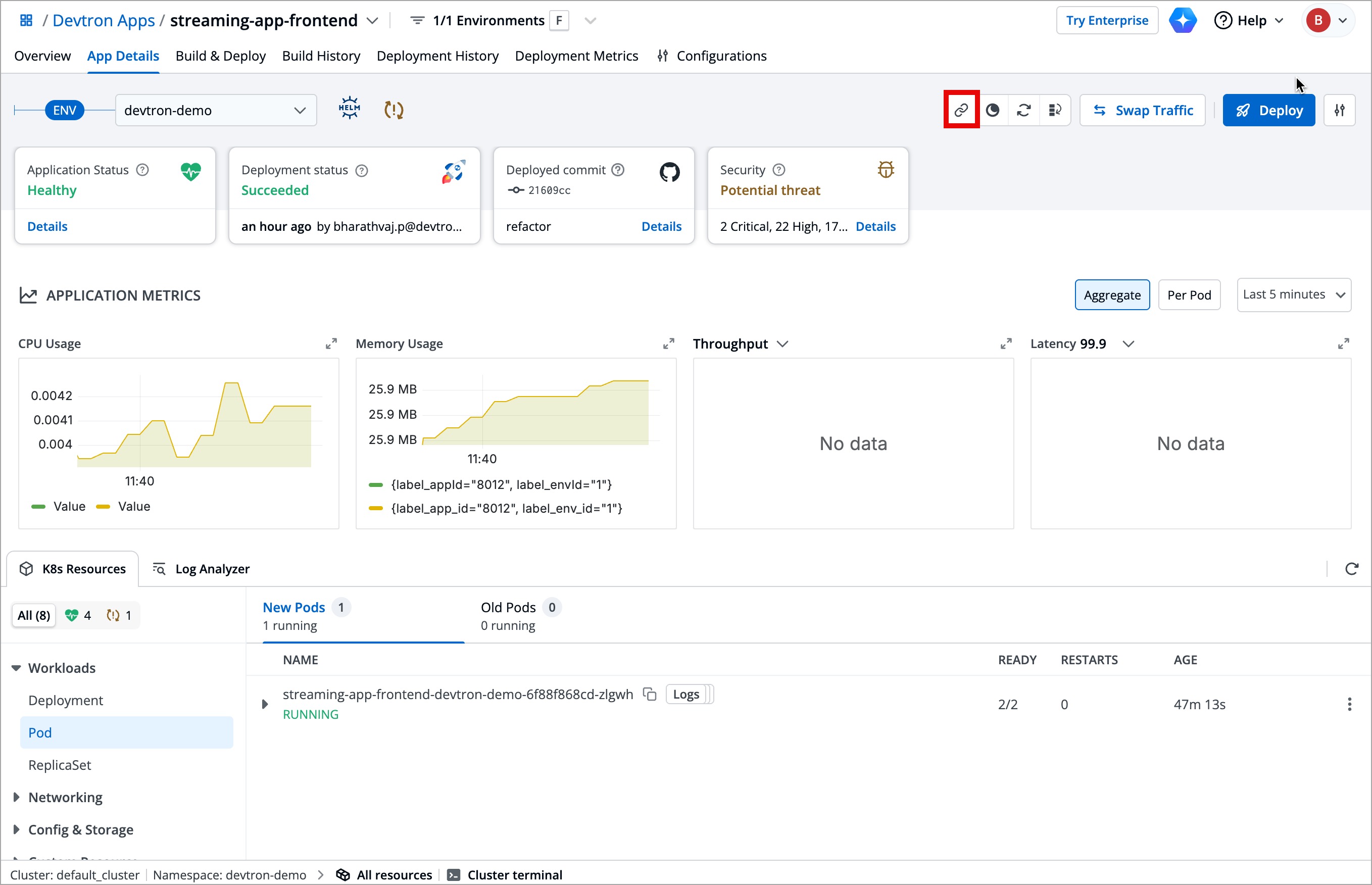Click the restart workloads refresh icon
1372x885 pixels.
pyautogui.click(x=1023, y=110)
